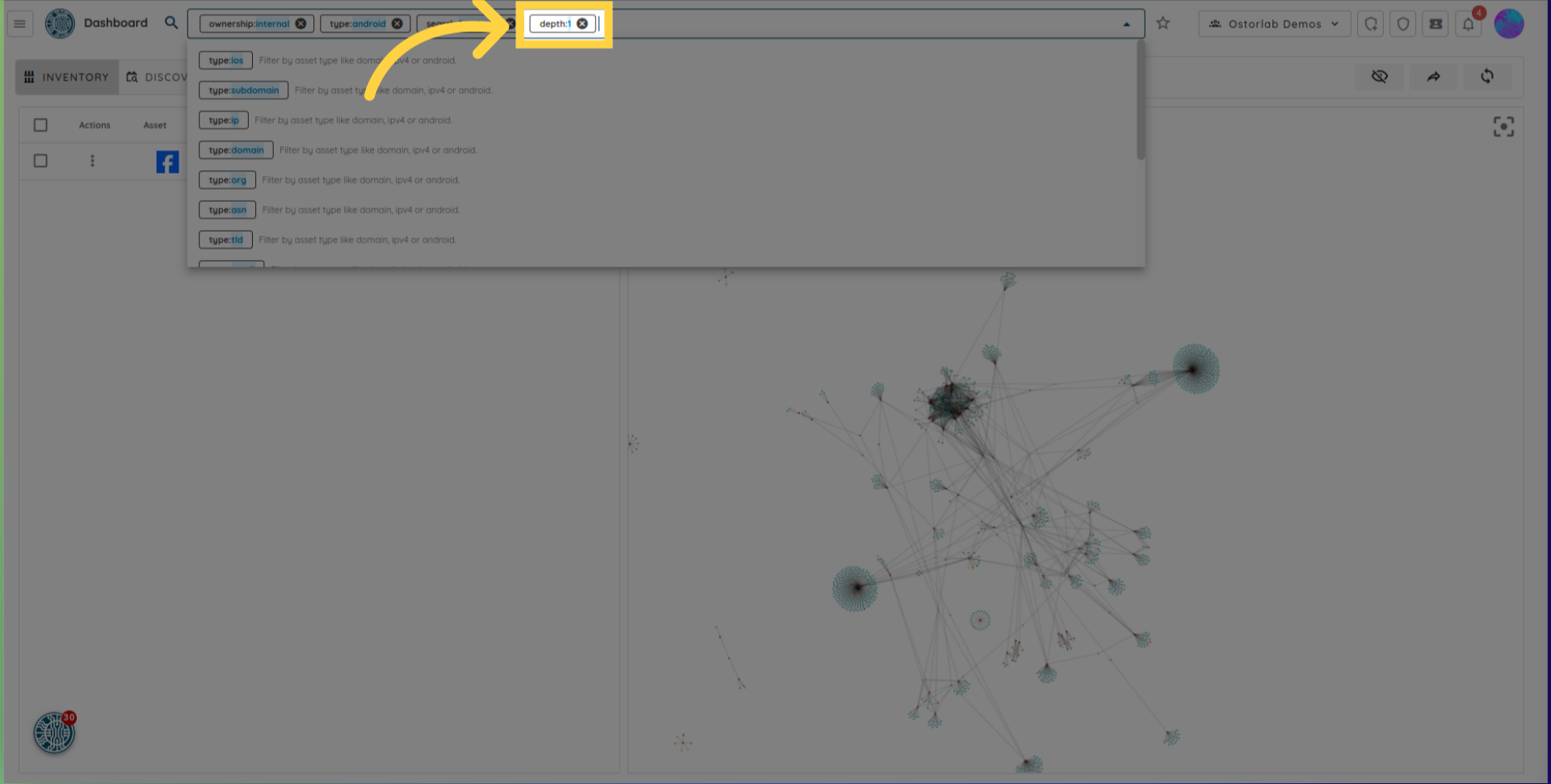The image size is (1551, 784).
Task: Click the share arrow icon
Action: pyautogui.click(x=1433, y=77)
